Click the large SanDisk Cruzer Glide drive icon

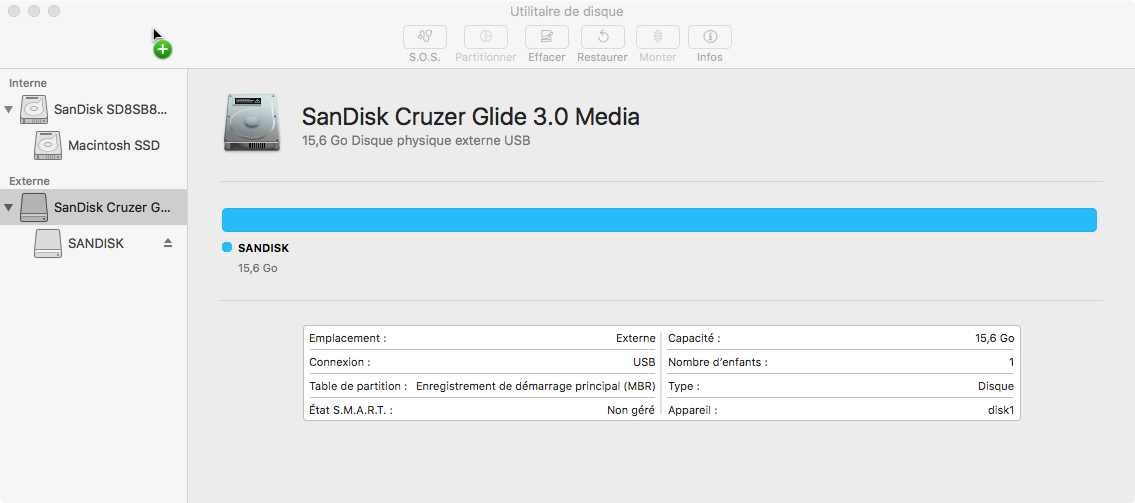(x=252, y=123)
